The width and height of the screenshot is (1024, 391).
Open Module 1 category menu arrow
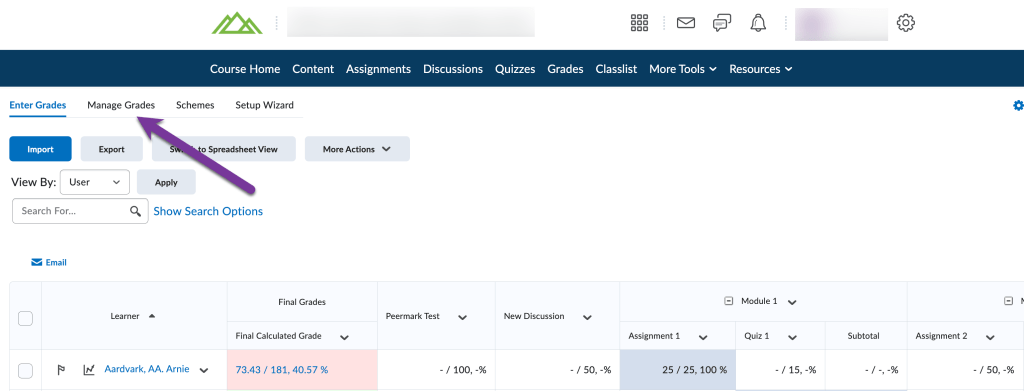pos(792,302)
